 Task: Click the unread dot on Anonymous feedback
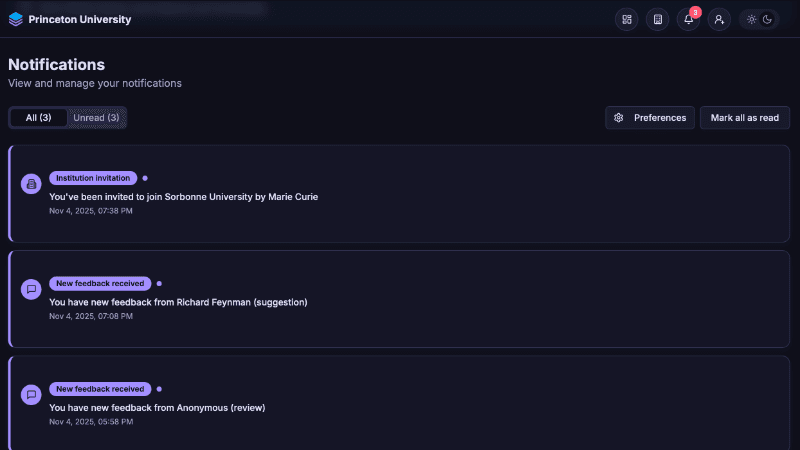pos(159,389)
